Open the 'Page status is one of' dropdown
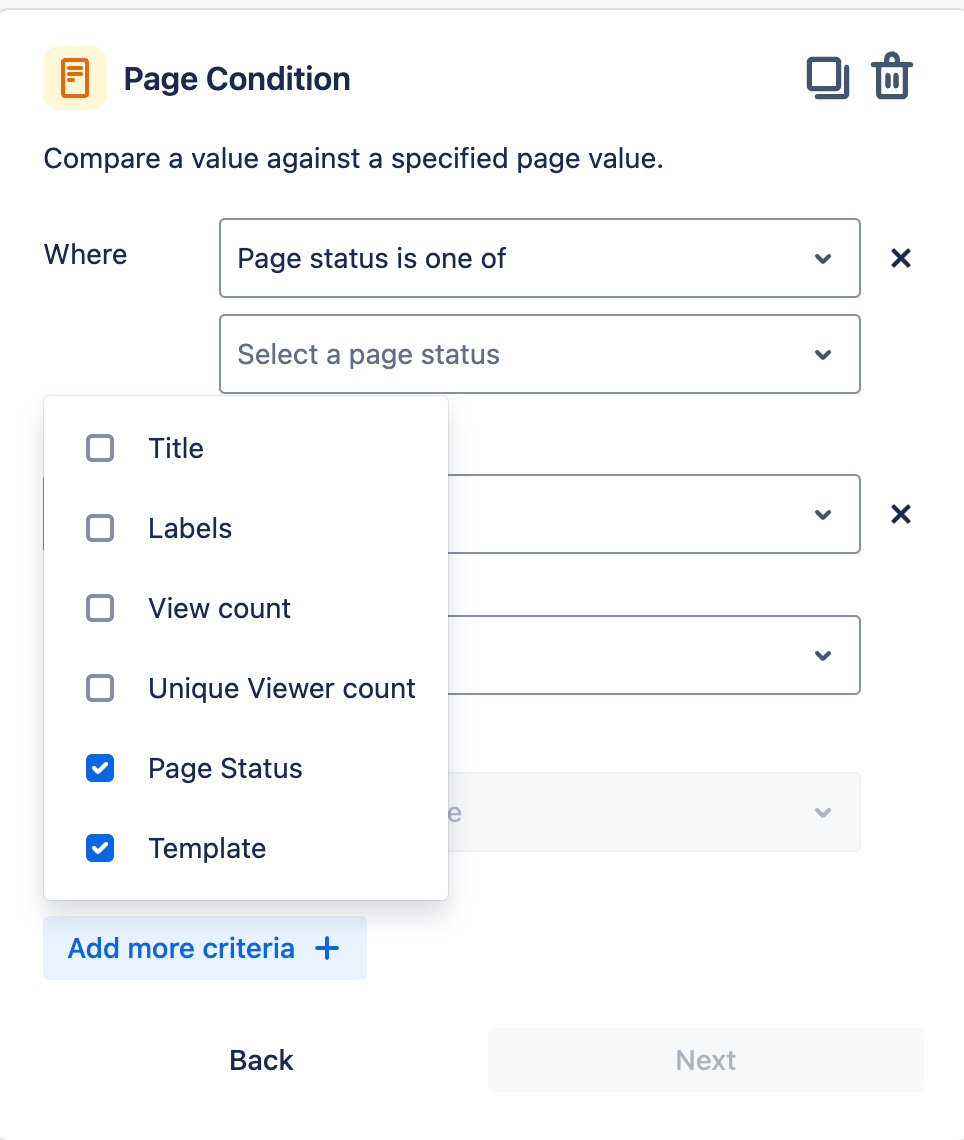Image resolution: width=964 pixels, height=1140 pixels. 540,258
